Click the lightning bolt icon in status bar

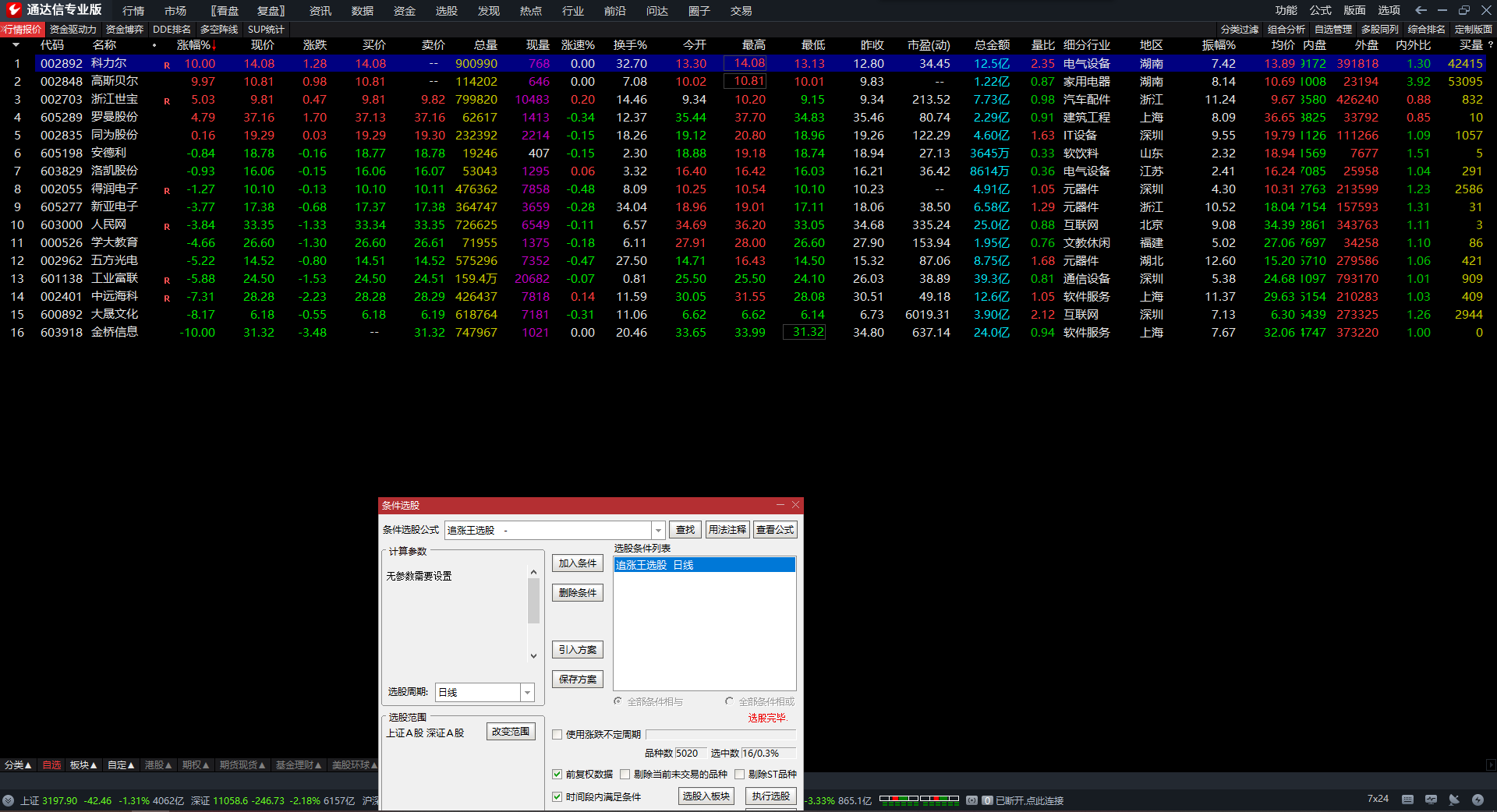click(x=1478, y=800)
